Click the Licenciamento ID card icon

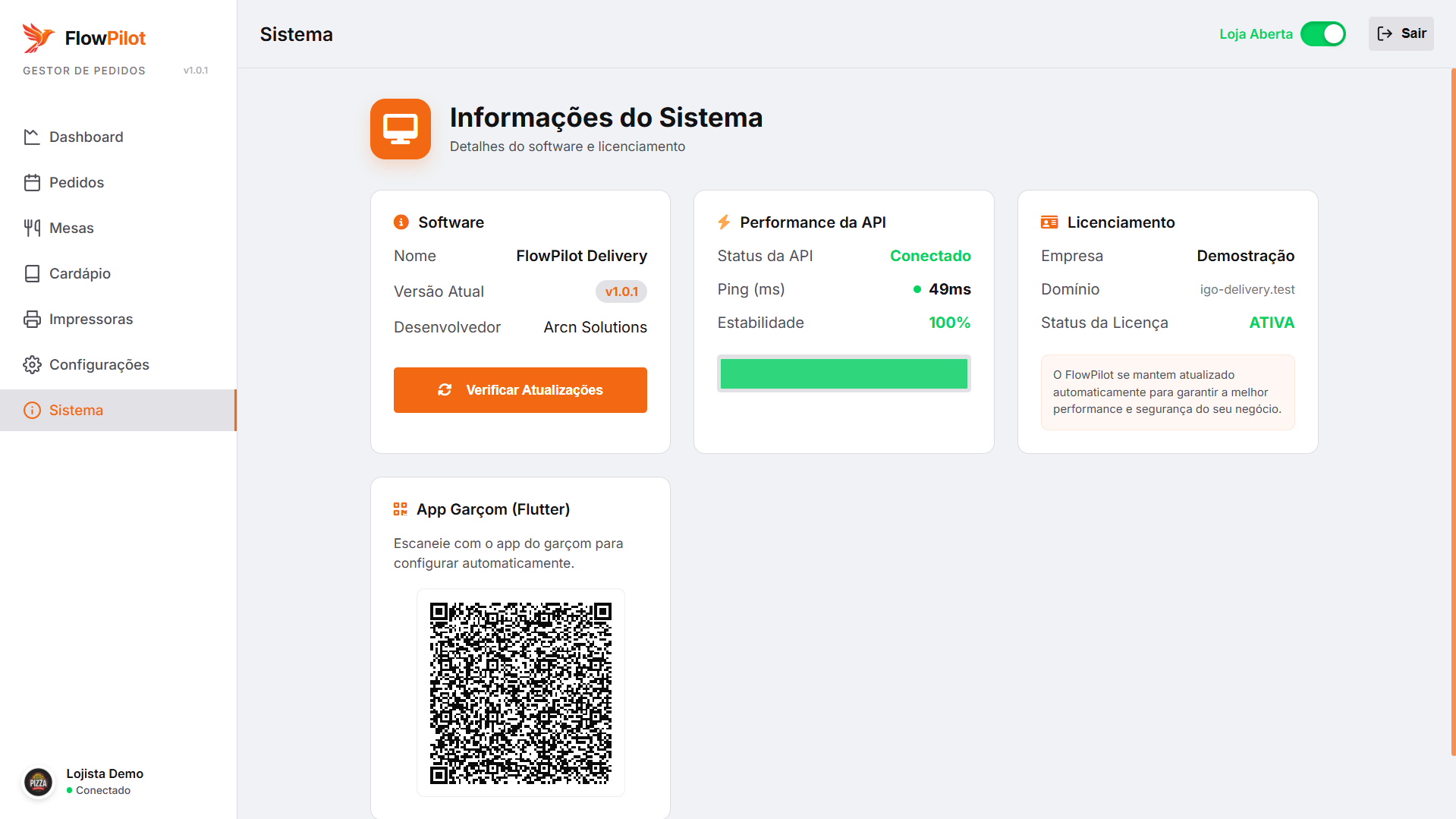click(x=1049, y=222)
